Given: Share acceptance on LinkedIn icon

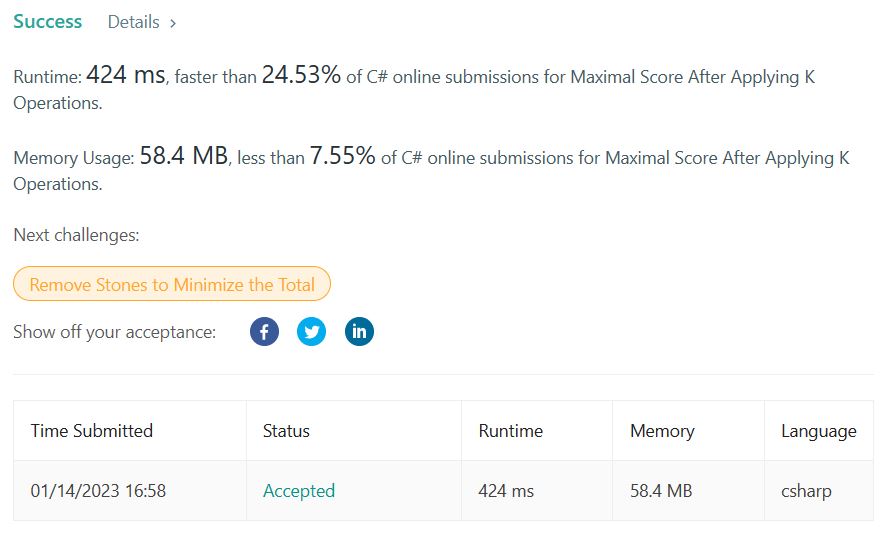Looking at the screenshot, I should tap(360, 332).
